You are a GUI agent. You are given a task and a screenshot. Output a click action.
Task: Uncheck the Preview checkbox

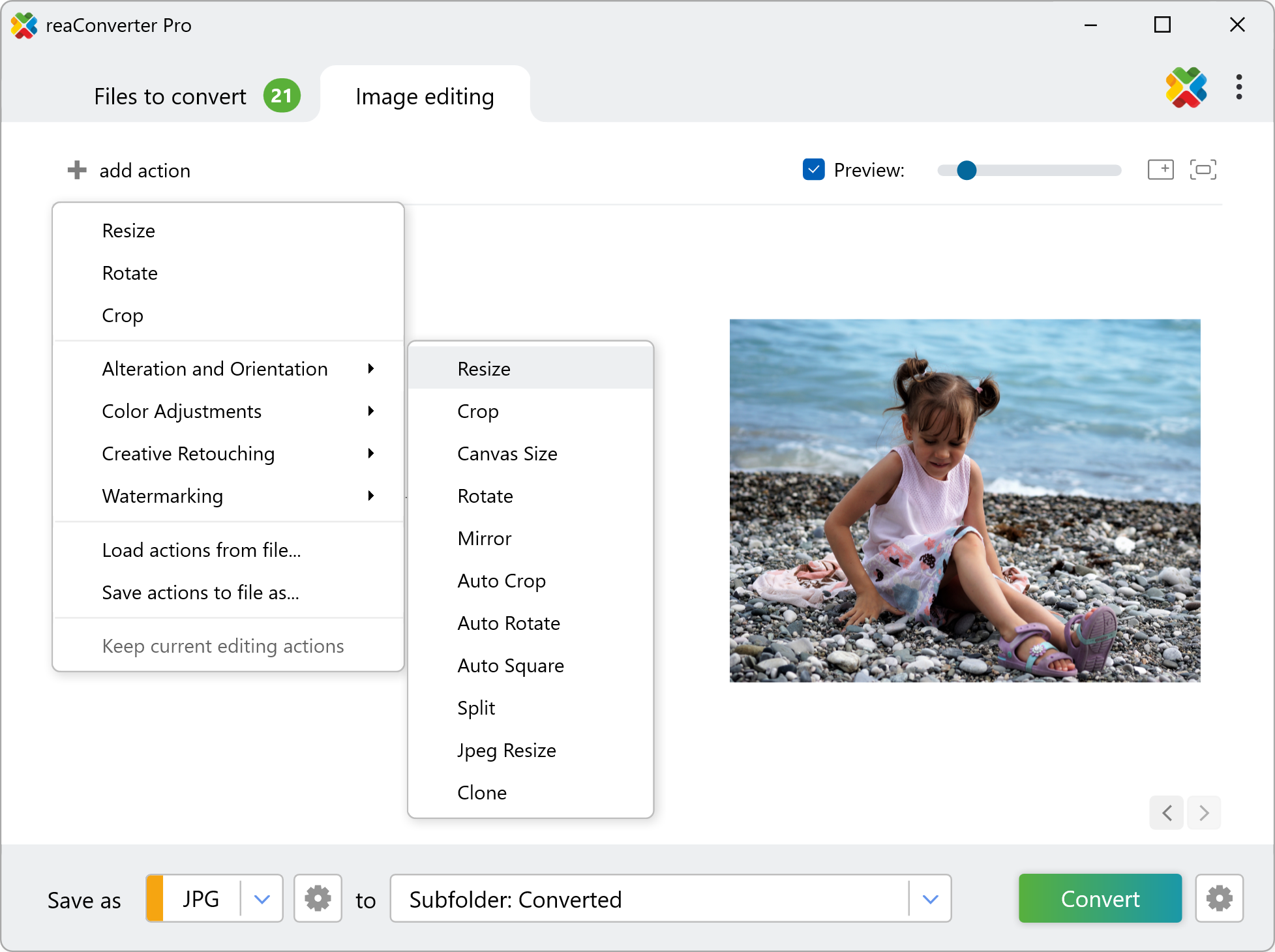tap(813, 170)
